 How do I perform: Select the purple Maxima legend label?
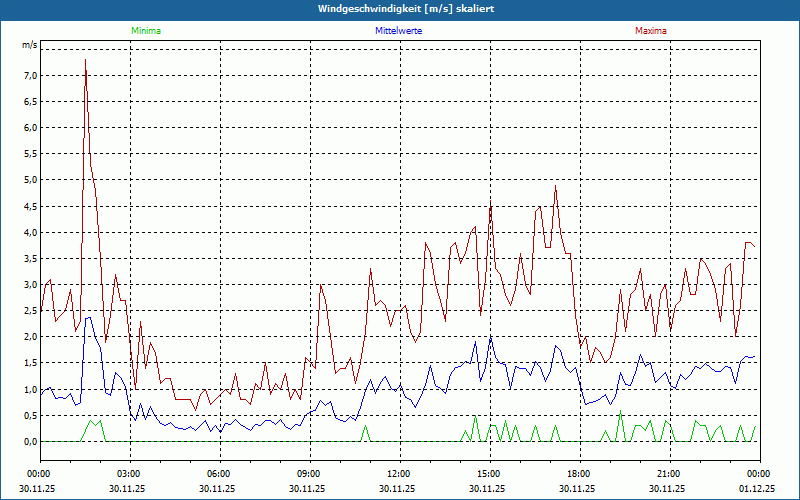tap(651, 31)
